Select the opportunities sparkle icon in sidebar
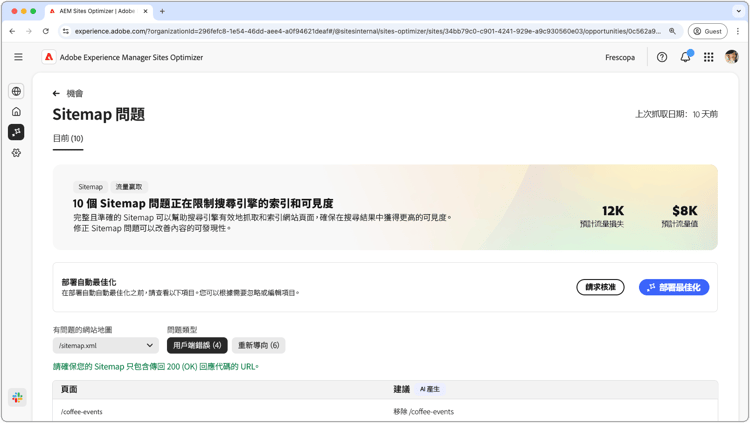The image size is (750, 423). point(16,132)
